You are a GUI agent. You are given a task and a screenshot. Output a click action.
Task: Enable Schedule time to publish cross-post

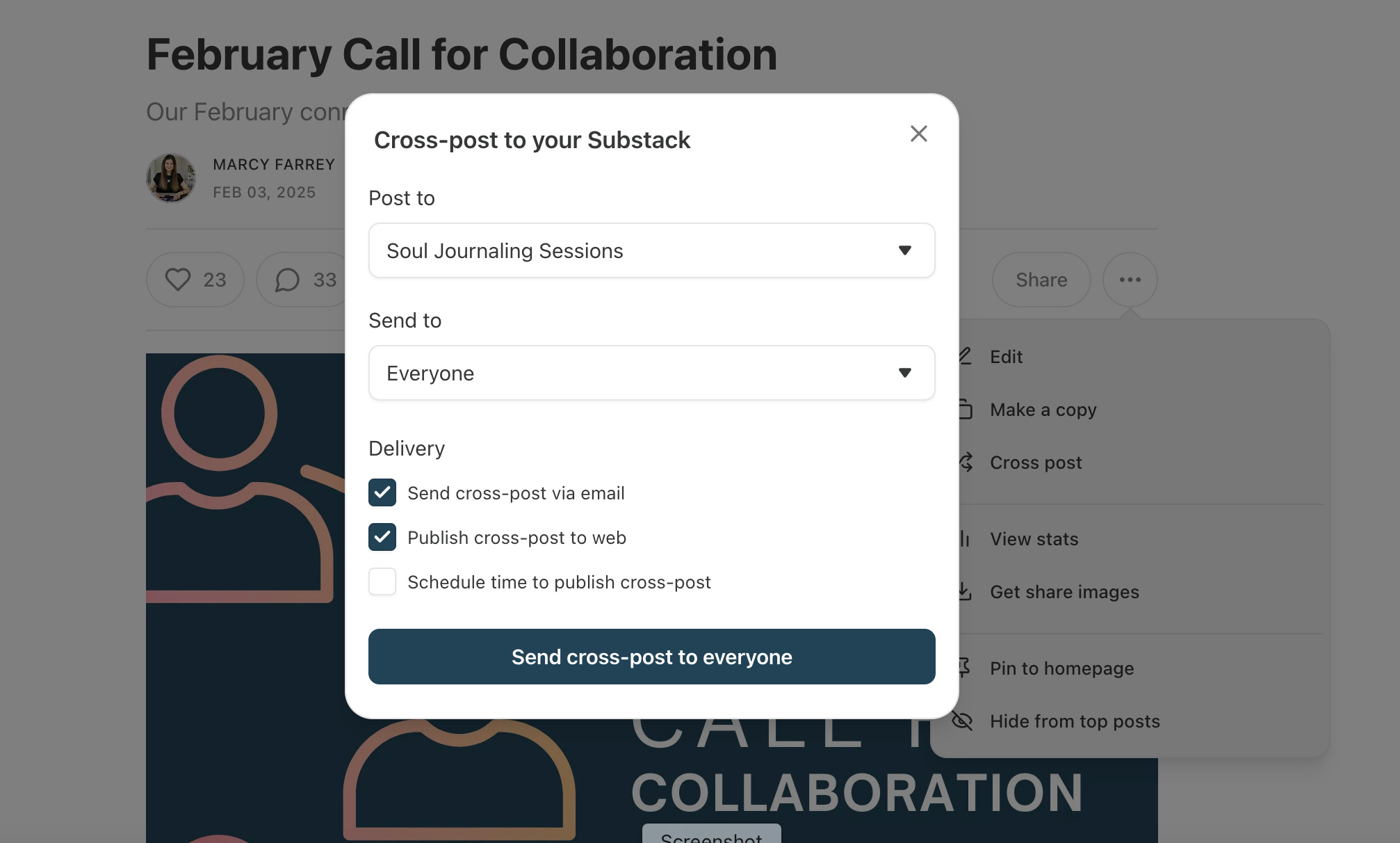point(382,582)
